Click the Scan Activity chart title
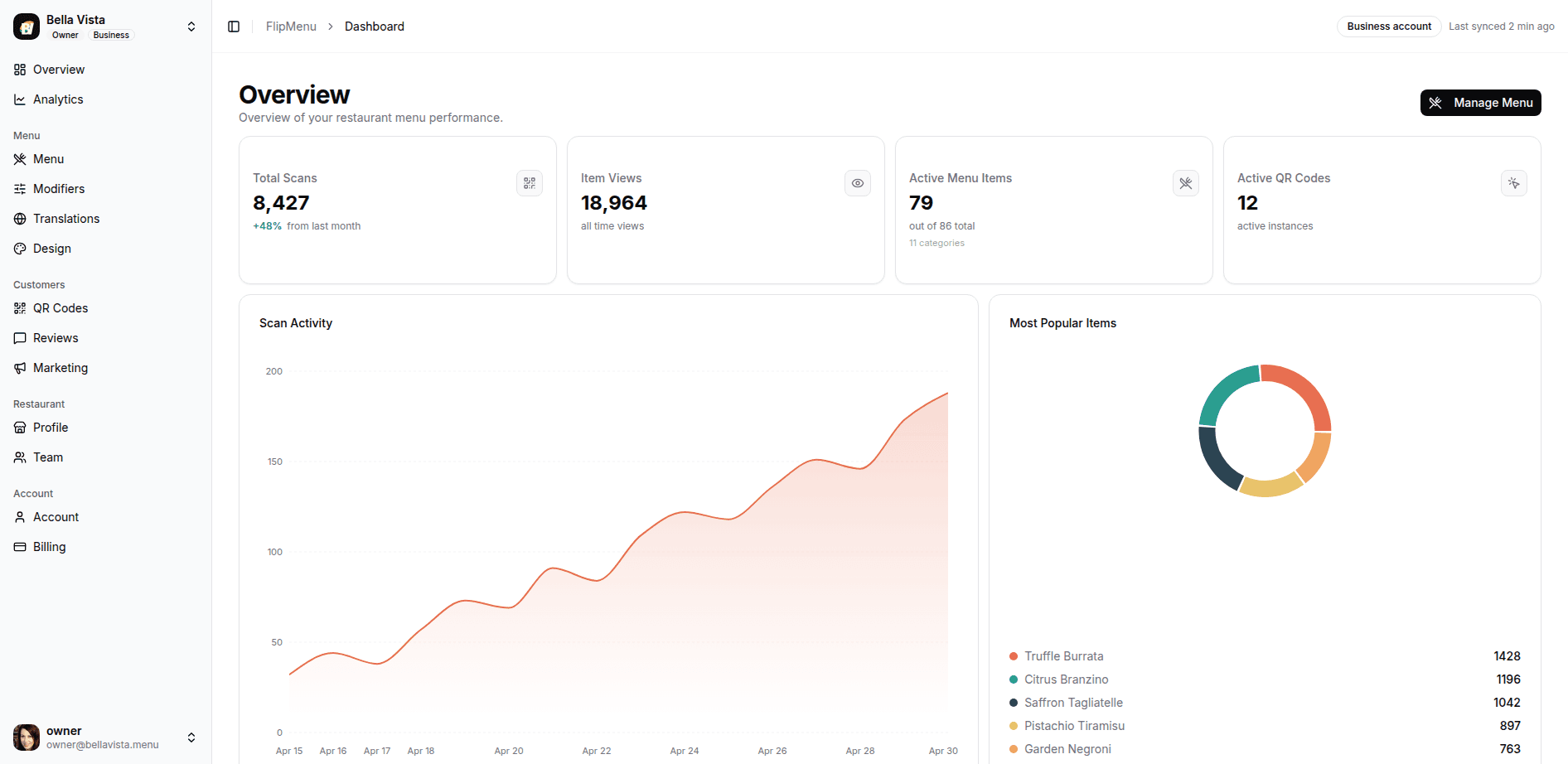Screen dimensions: 1568x764 coord(296,323)
